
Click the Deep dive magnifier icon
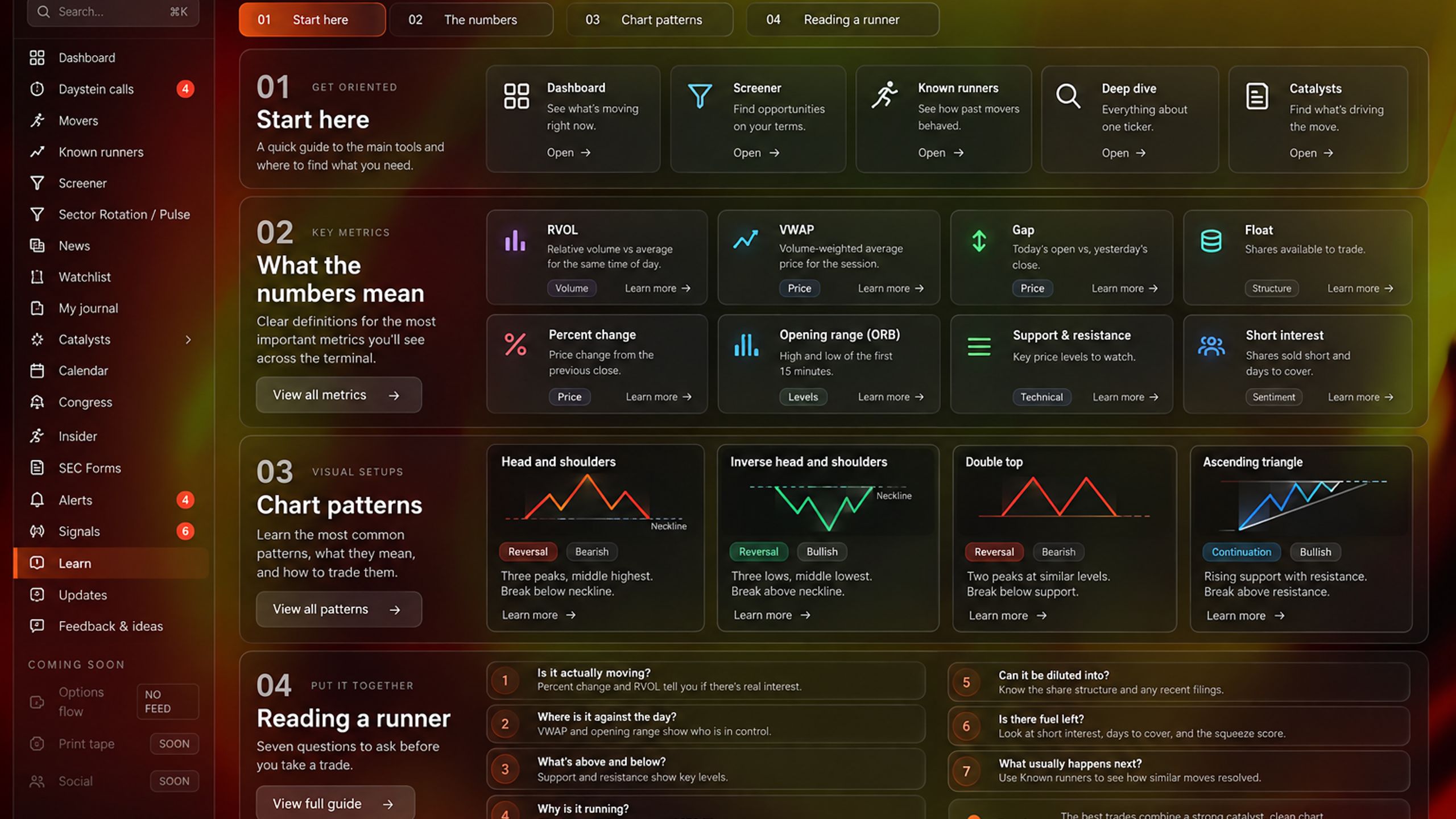pos(1068,96)
